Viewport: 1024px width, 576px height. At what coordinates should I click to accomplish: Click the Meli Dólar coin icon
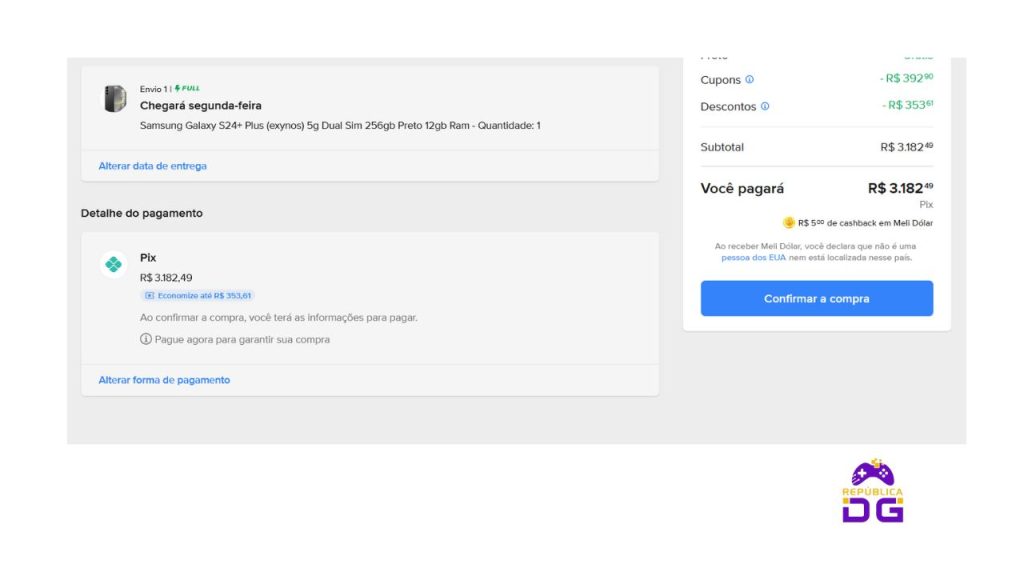click(789, 223)
